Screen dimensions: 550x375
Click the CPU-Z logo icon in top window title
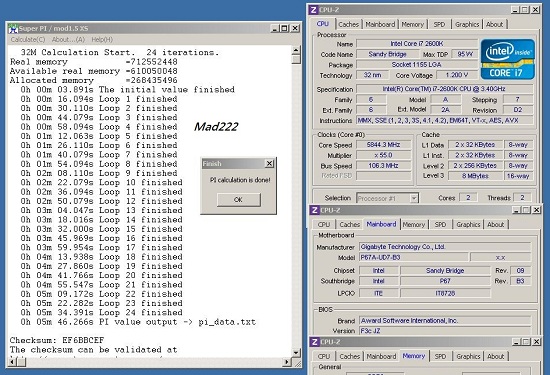314,10
